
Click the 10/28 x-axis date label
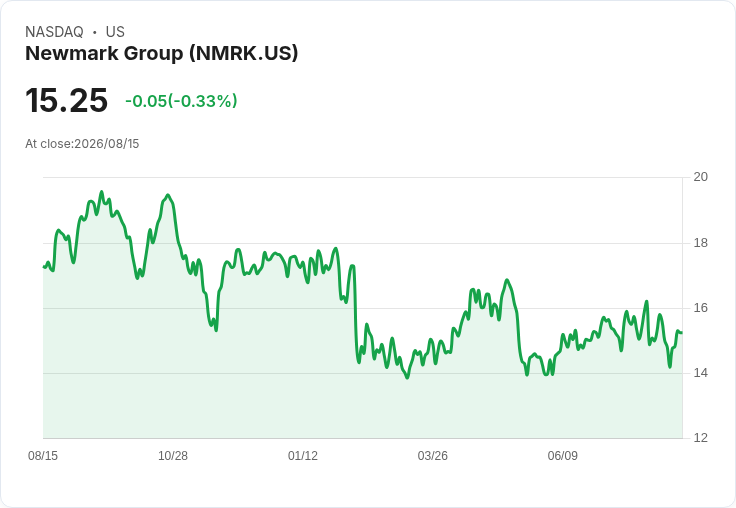pyautogui.click(x=173, y=455)
